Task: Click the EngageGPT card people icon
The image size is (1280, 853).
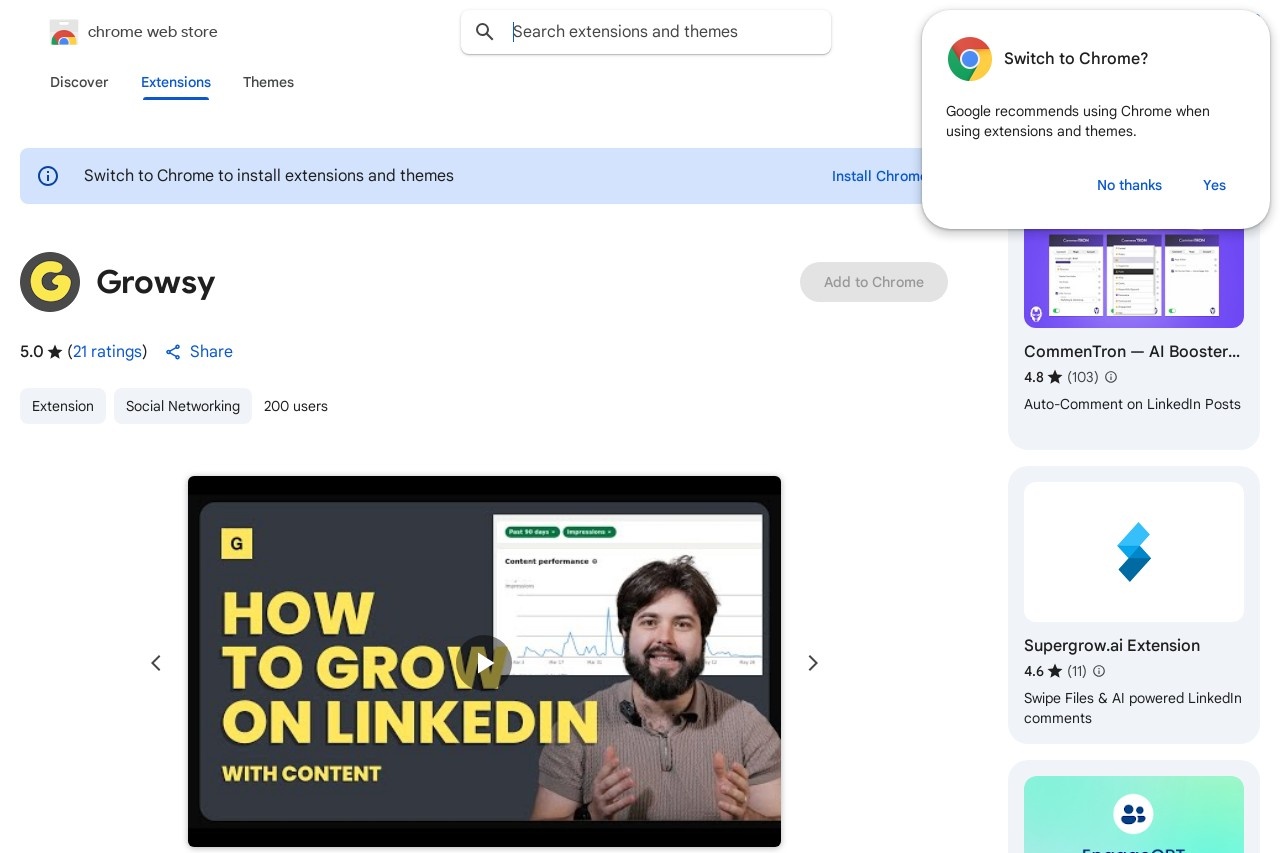Action: pos(1133,814)
